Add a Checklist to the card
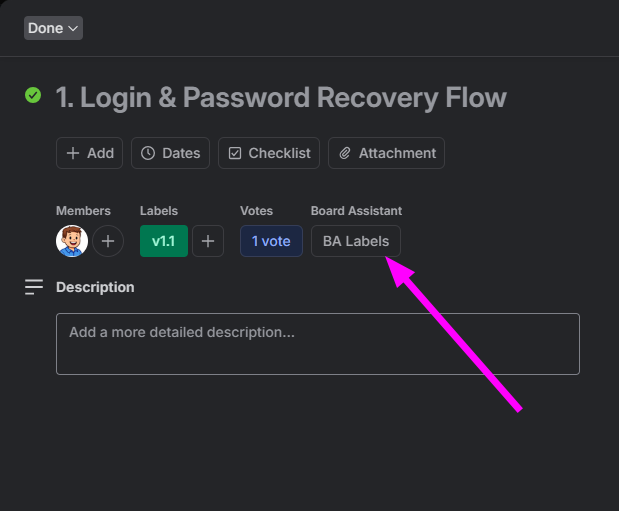 click(x=269, y=153)
